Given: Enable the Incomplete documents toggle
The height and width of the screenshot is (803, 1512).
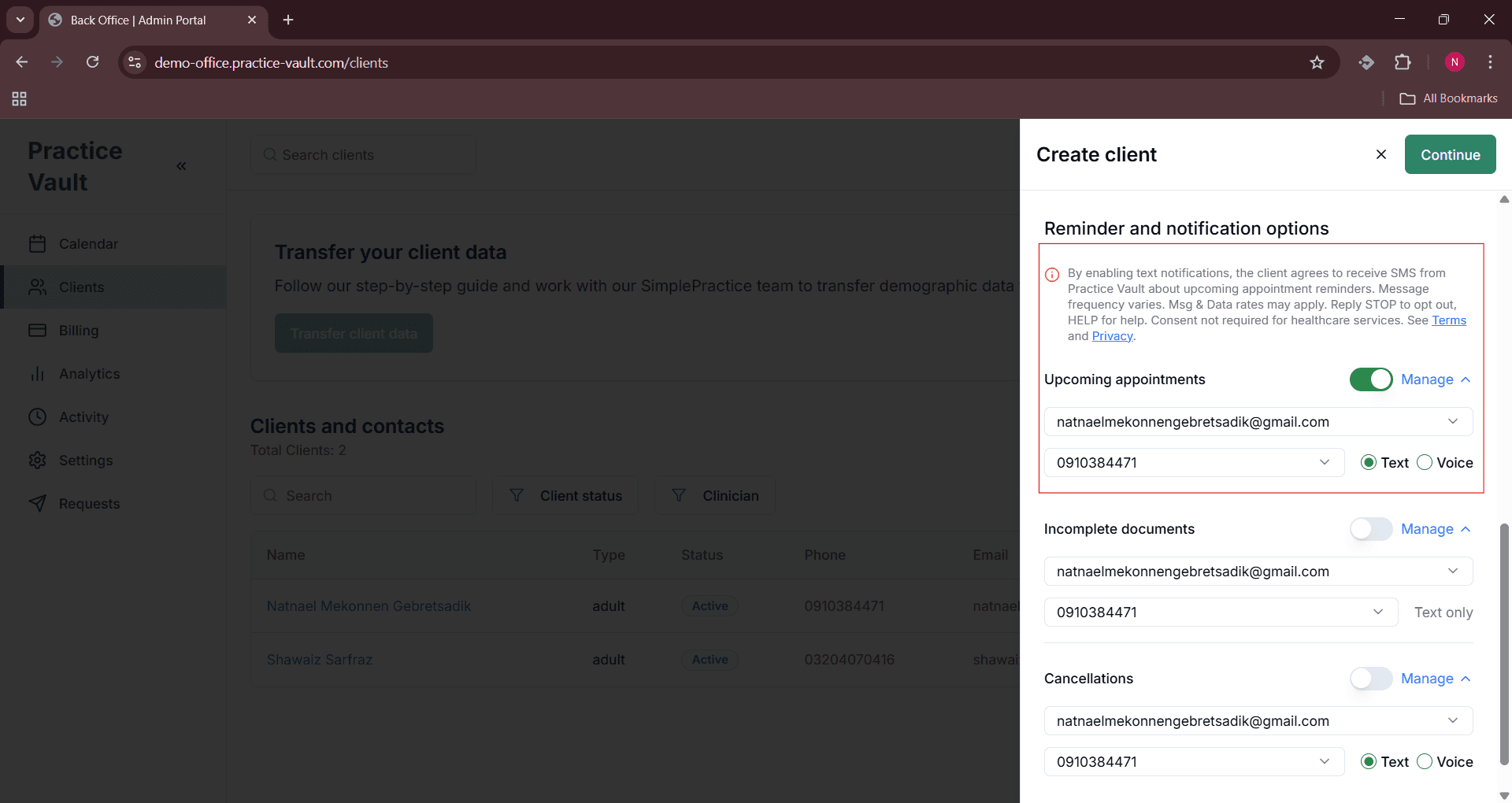Looking at the screenshot, I should point(1370,529).
